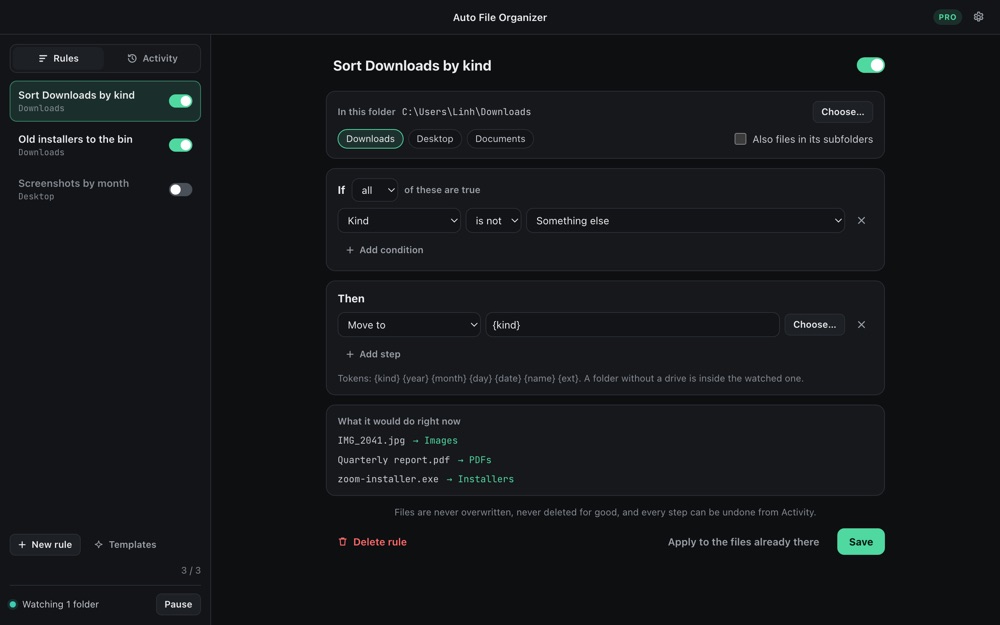This screenshot has width=1000, height=625.
Task: Click the green watching status dot
Action: (13, 605)
